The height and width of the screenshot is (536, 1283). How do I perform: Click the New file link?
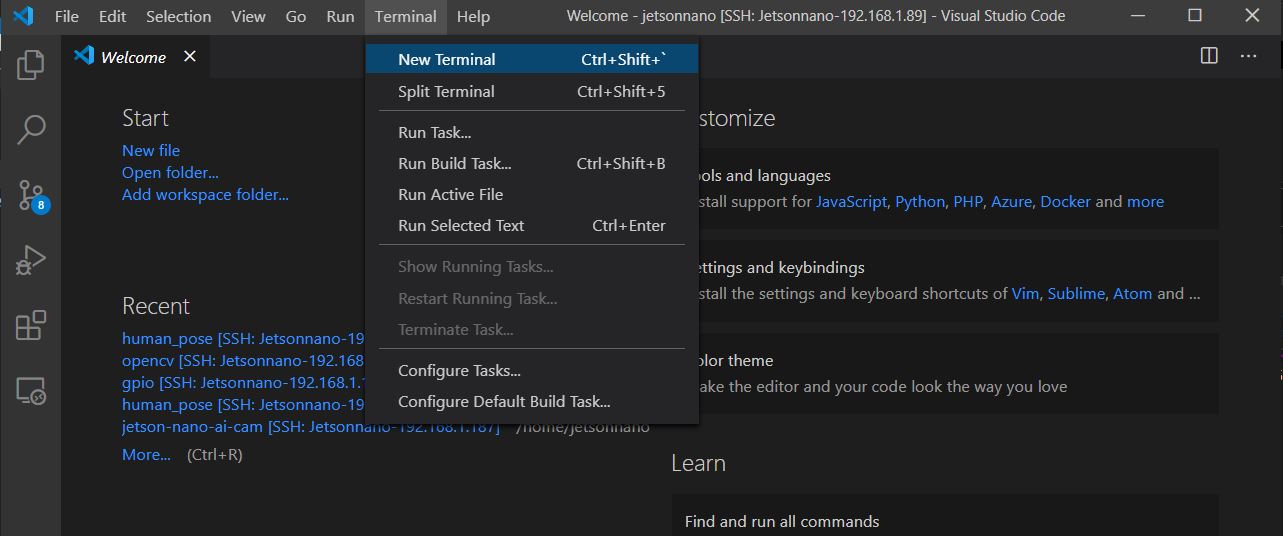pos(151,150)
